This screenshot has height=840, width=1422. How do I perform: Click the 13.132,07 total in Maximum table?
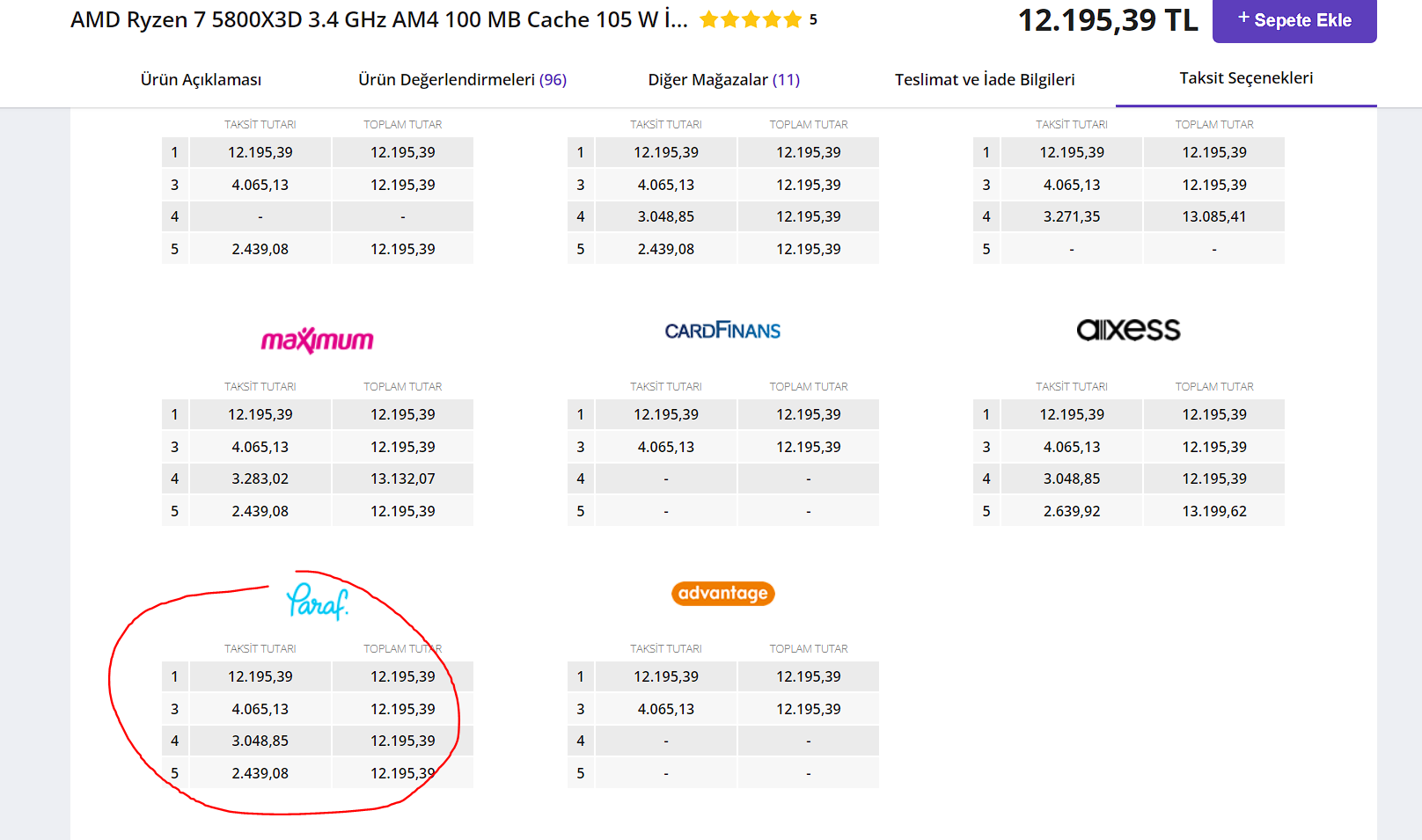(402, 478)
